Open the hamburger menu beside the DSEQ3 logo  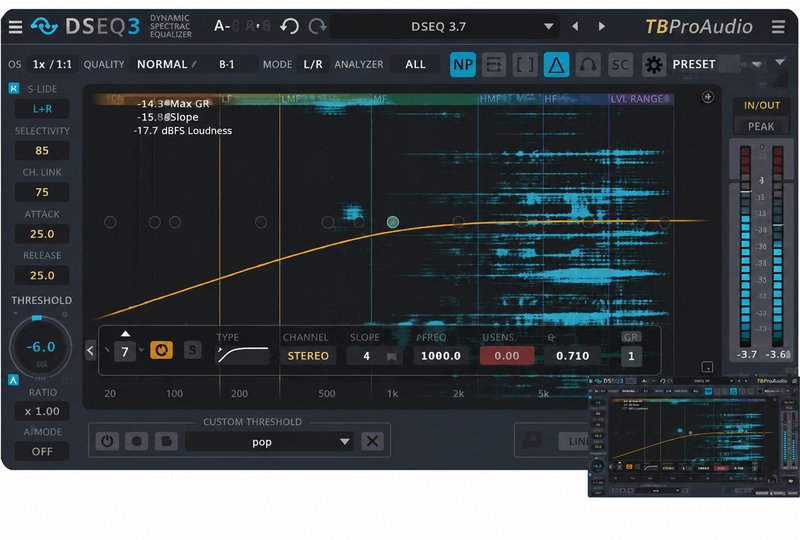pos(15,27)
